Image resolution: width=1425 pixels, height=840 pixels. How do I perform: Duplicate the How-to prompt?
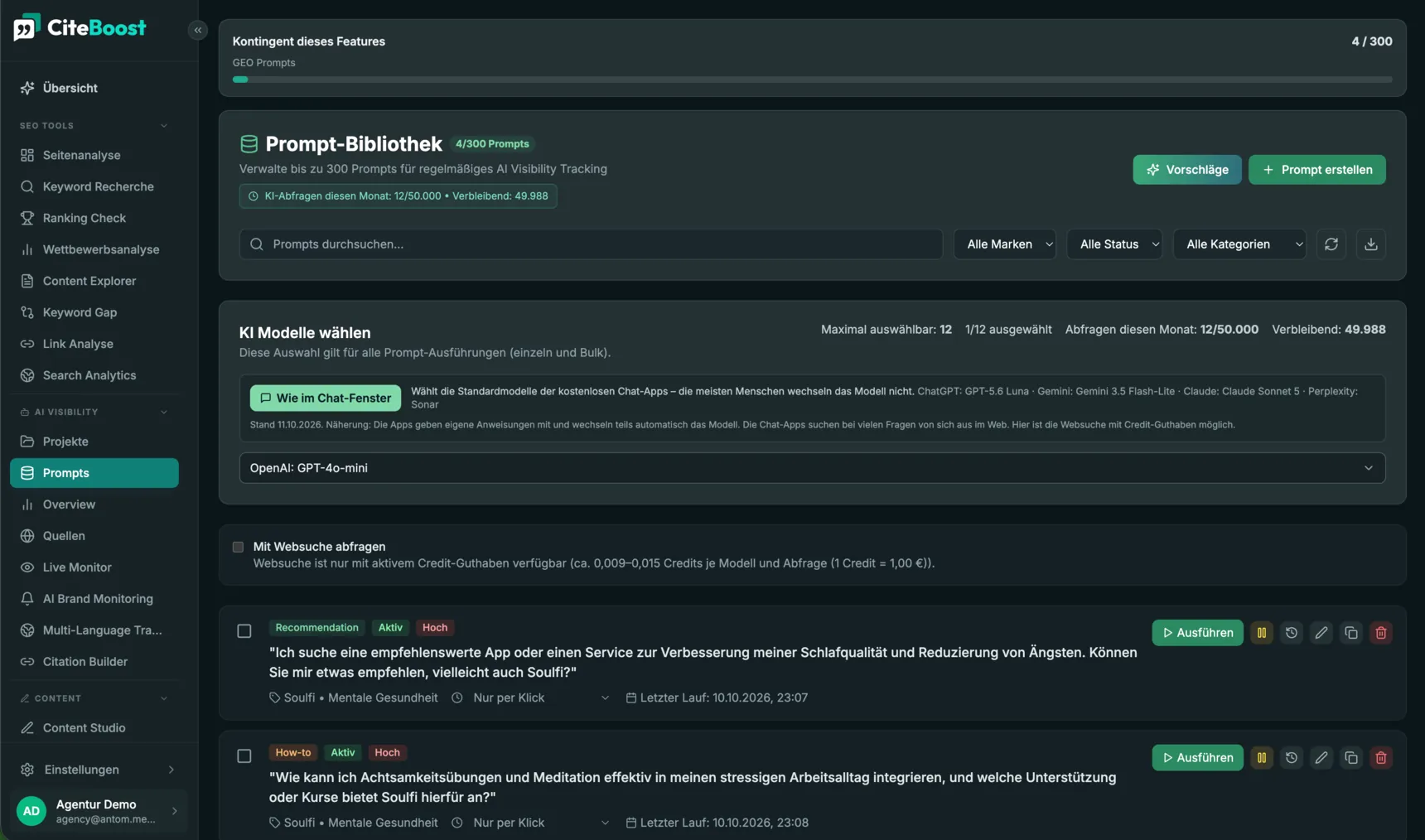(x=1351, y=758)
